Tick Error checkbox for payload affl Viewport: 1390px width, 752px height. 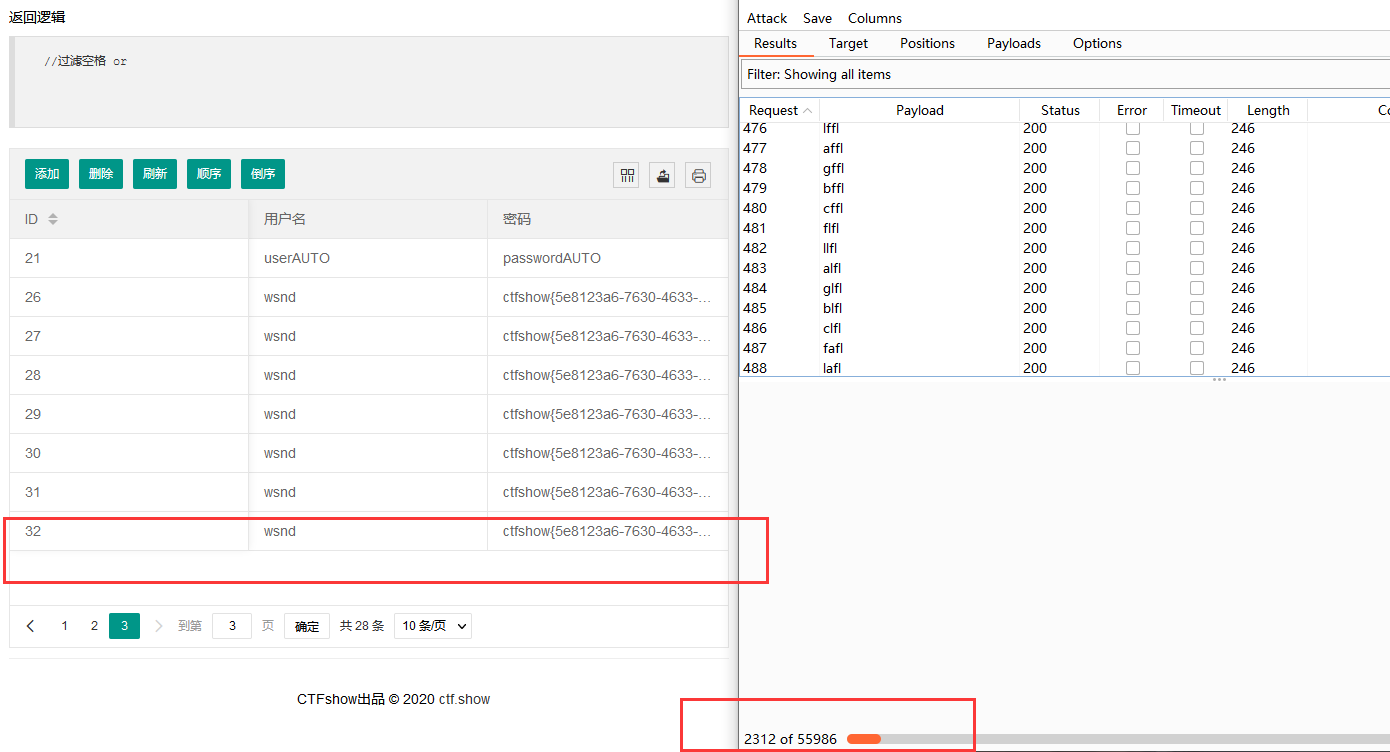coord(1132,148)
